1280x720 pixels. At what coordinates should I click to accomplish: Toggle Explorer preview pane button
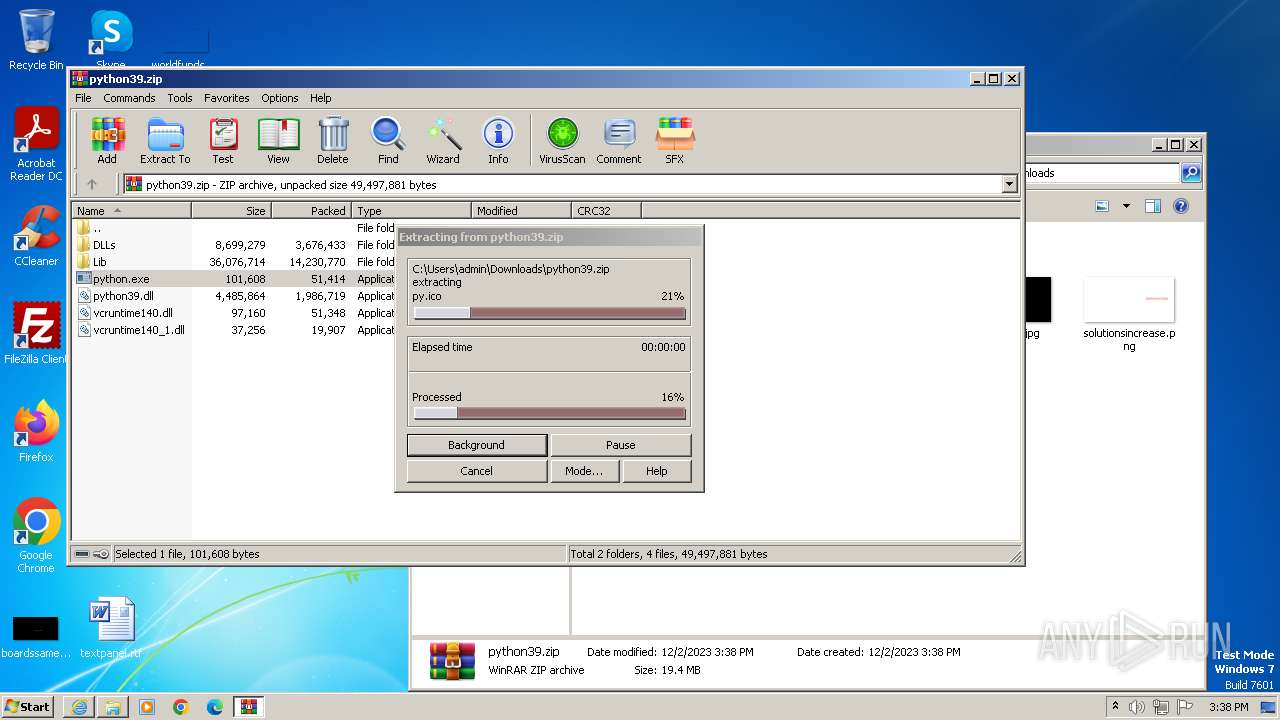(1153, 207)
